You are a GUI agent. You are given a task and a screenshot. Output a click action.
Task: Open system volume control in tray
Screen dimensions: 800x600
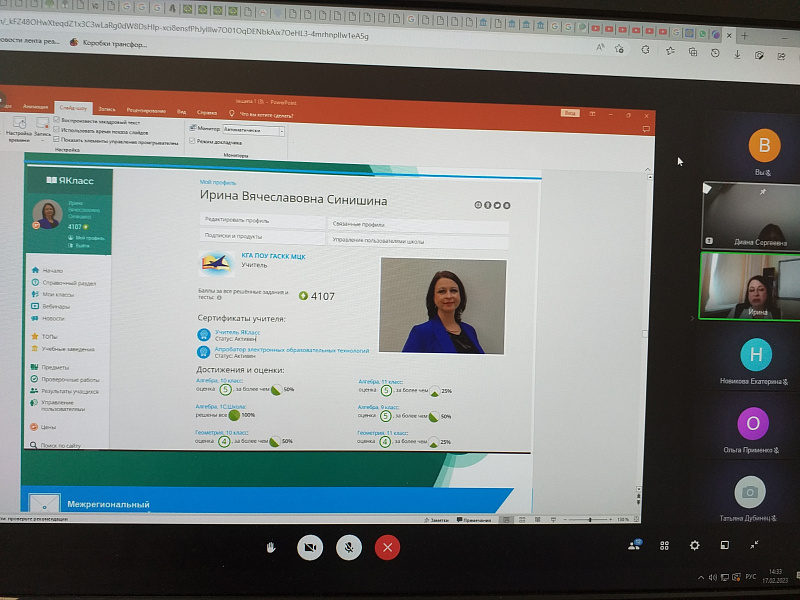[x=712, y=578]
